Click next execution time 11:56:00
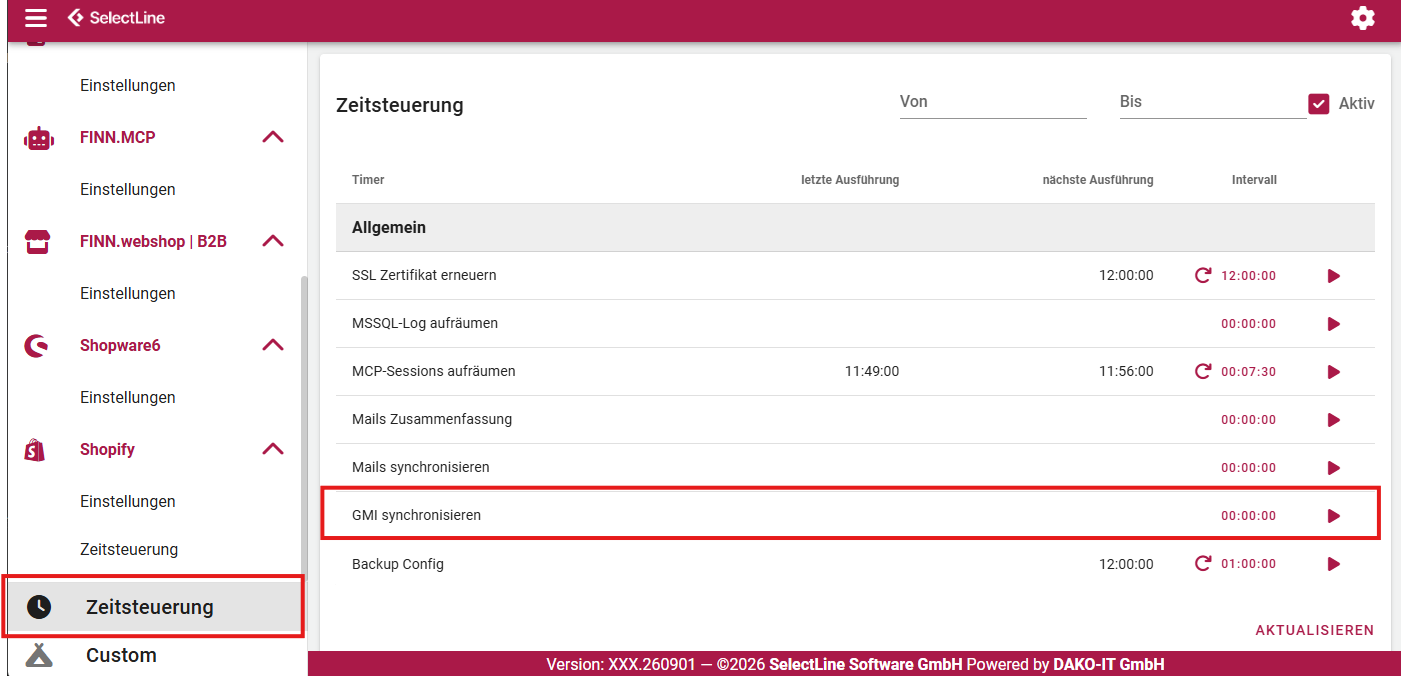This screenshot has height=676, width=1401. coord(1126,372)
